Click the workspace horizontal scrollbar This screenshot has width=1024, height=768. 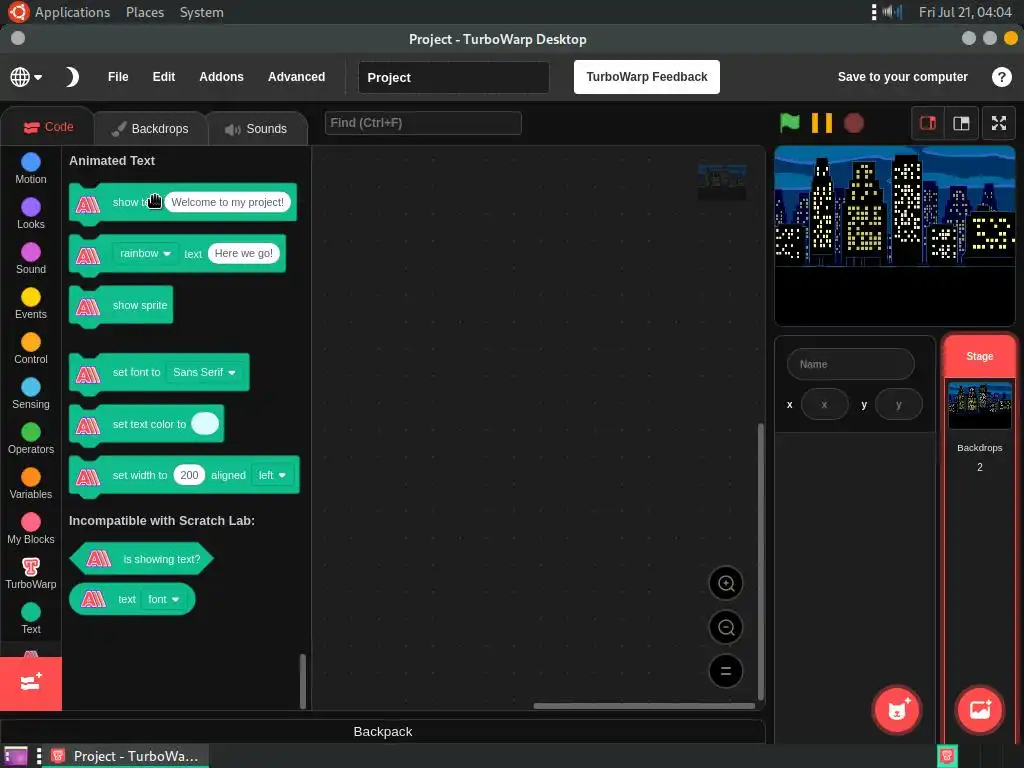[644, 705]
